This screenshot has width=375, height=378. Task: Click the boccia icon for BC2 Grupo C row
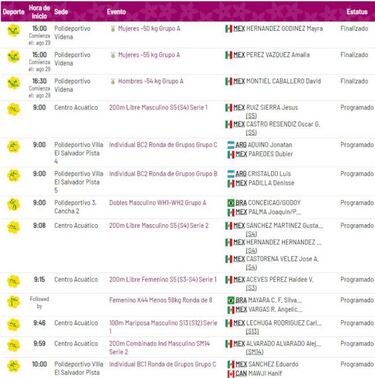coord(14,147)
